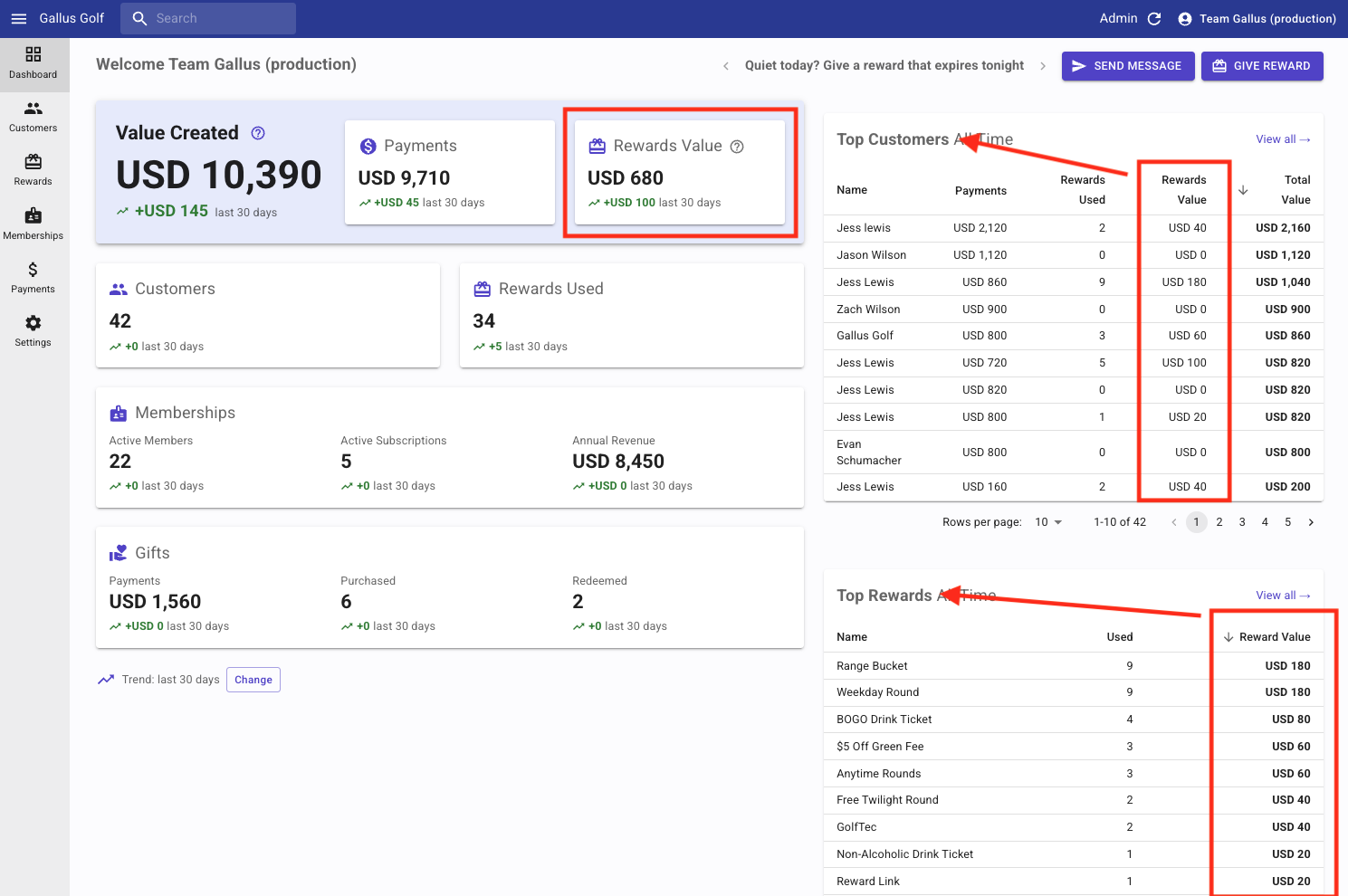Click the refresh icon next to Admin

coord(1154,18)
